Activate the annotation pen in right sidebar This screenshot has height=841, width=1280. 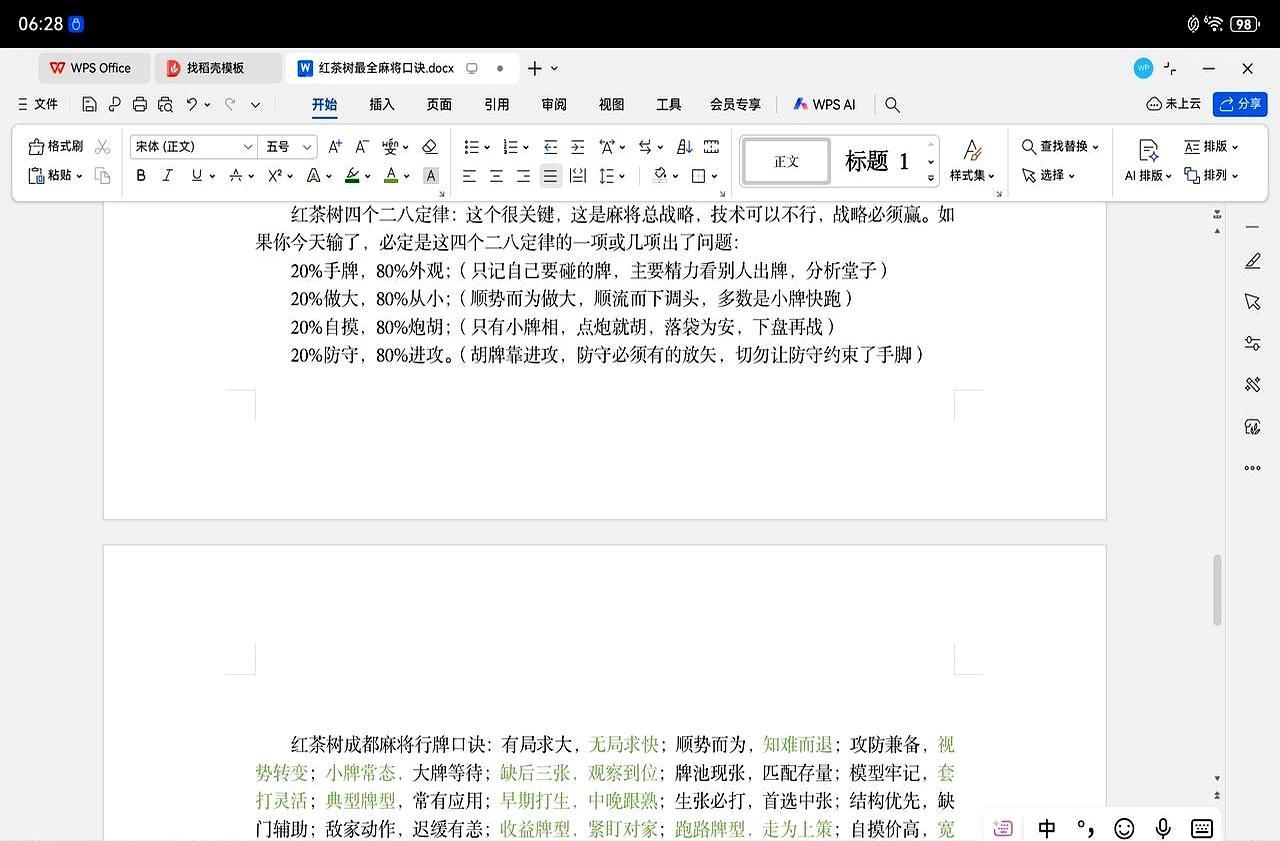(1253, 262)
